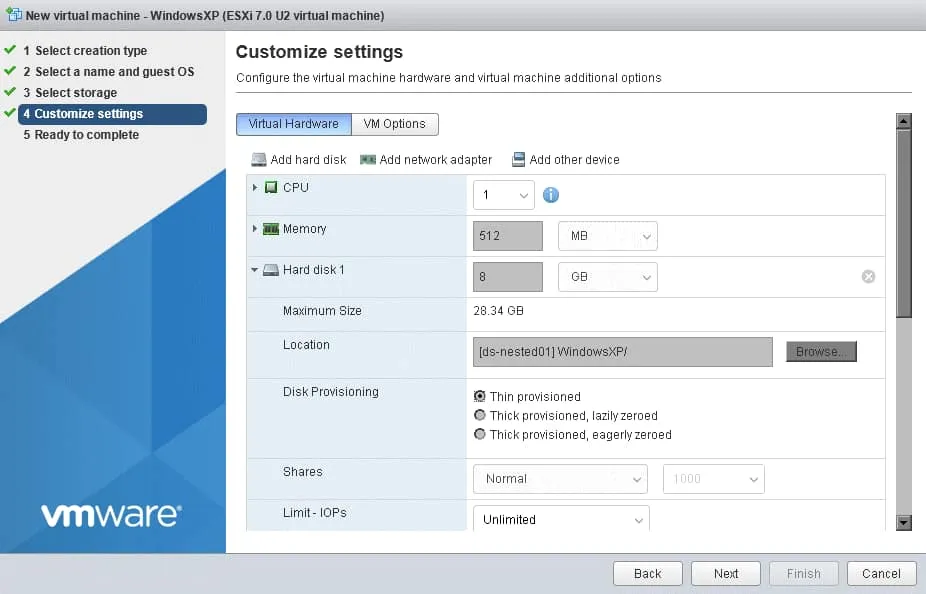Click the Add network adapter icon
The width and height of the screenshot is (926, 594).
coord(368,160)
